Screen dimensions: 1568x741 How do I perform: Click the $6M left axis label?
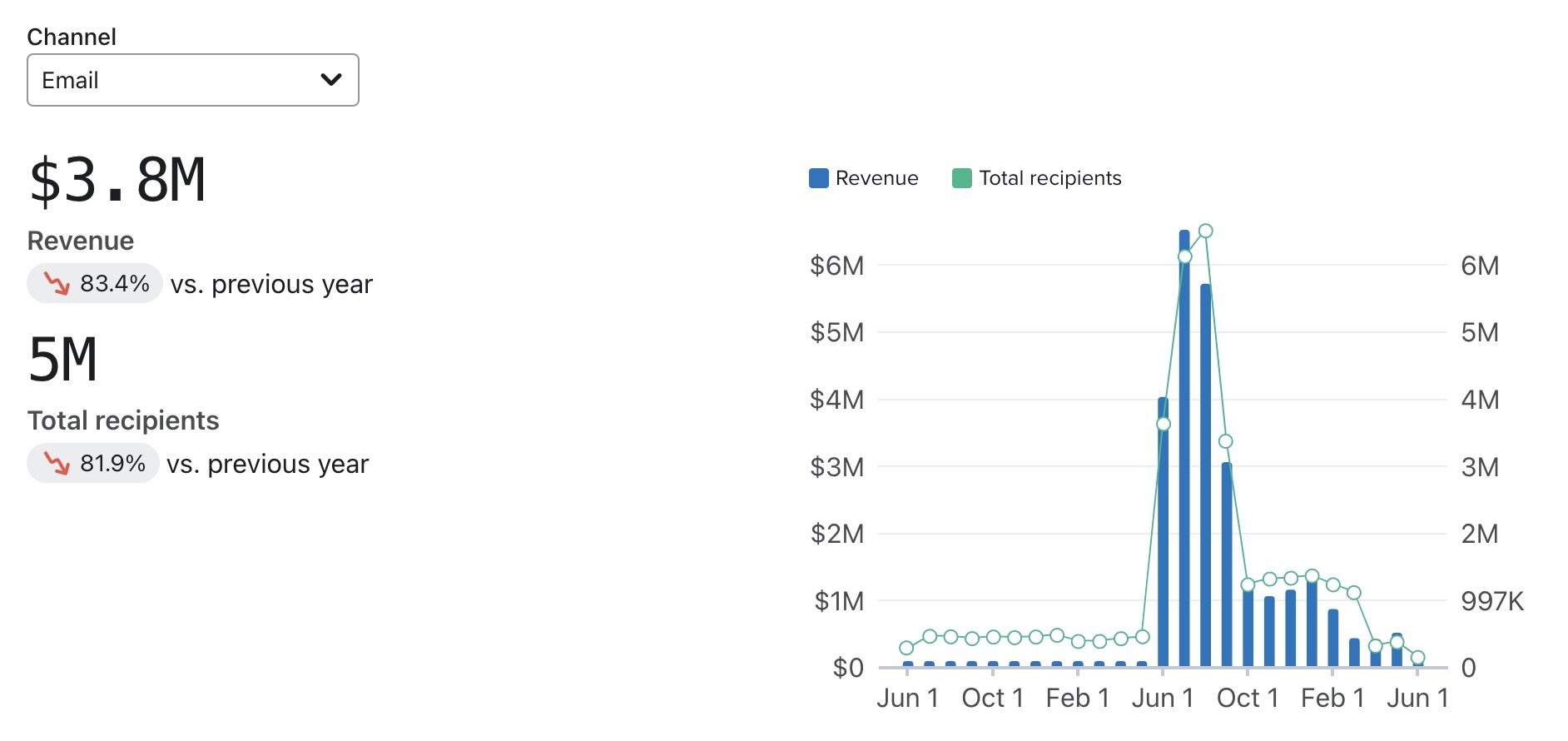coord(836,266)
